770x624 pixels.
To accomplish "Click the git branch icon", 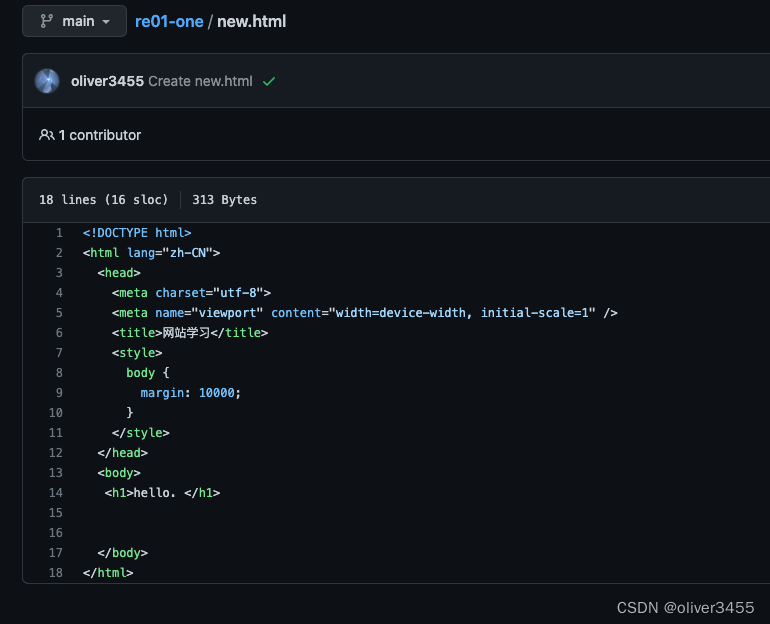I will (46, 21).
